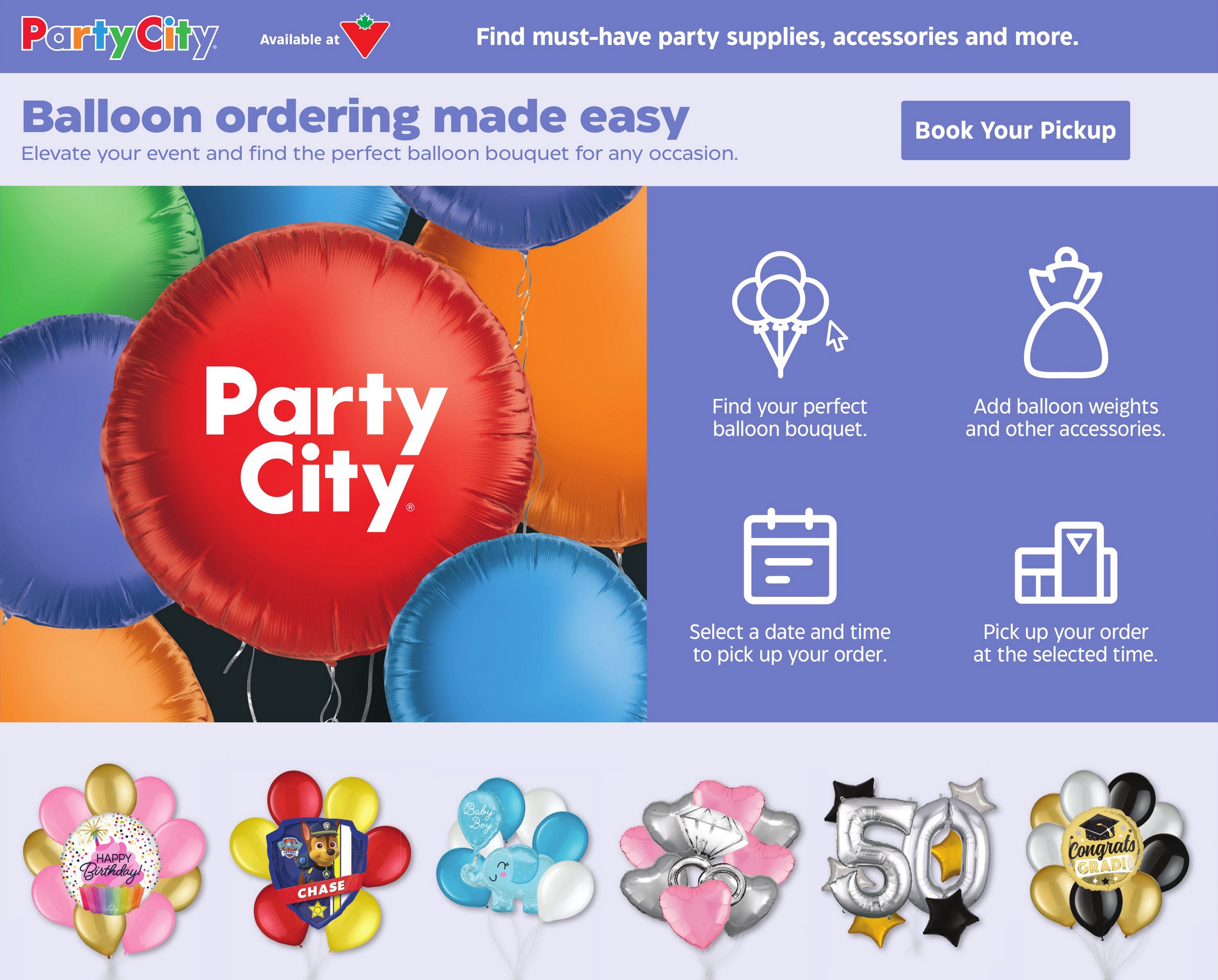Click 'Pick up your order' text
Screen dimensions: 1218x980
pyautogui.click(x=1066, y=632)
